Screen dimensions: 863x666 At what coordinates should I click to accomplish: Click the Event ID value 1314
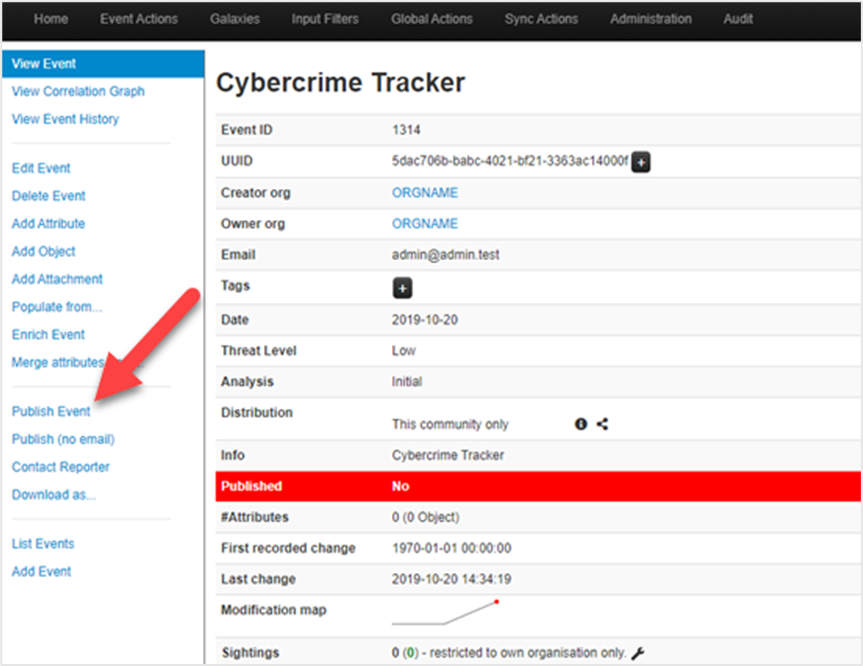coord(406,130)
